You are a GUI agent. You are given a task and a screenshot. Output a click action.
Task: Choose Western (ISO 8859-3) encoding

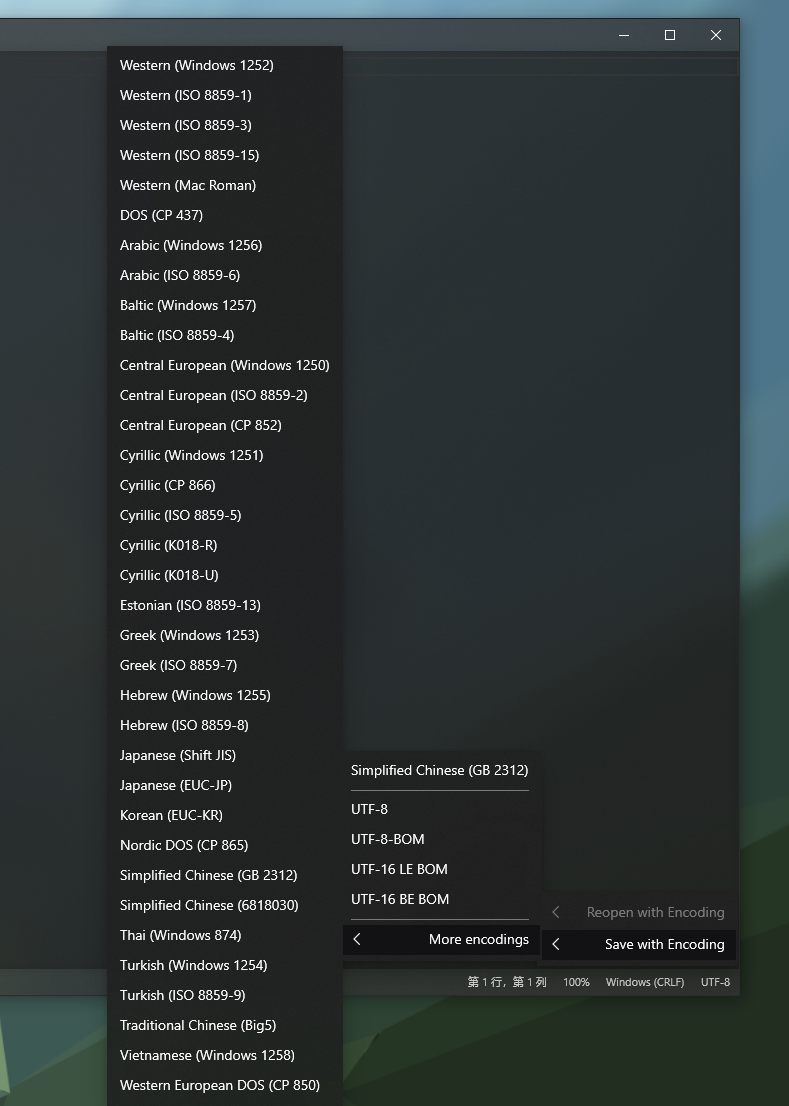[225, 125]
